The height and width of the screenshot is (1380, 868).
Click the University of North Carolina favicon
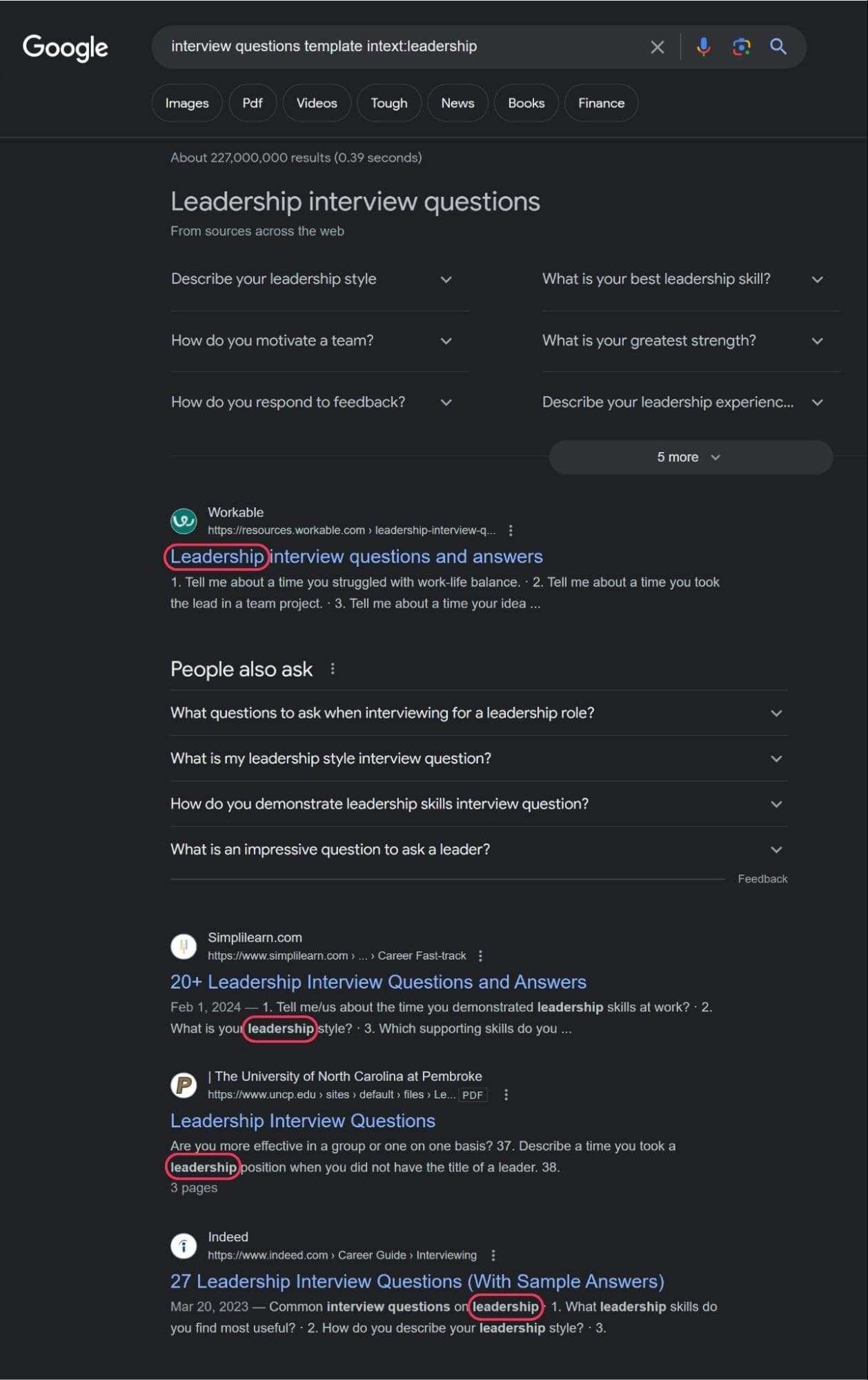184,1085
